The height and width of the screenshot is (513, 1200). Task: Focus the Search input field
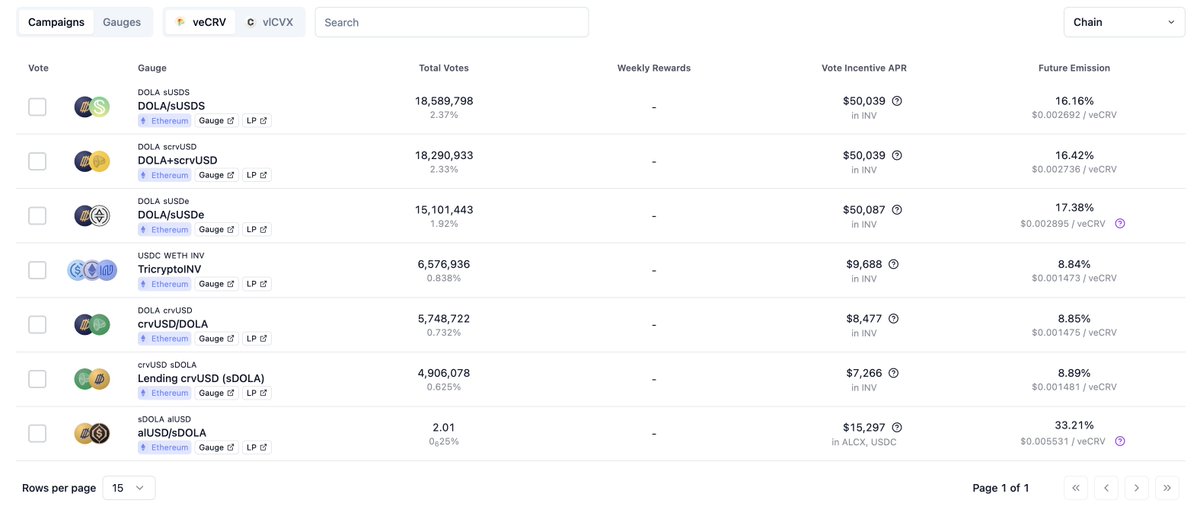(452, 22)
